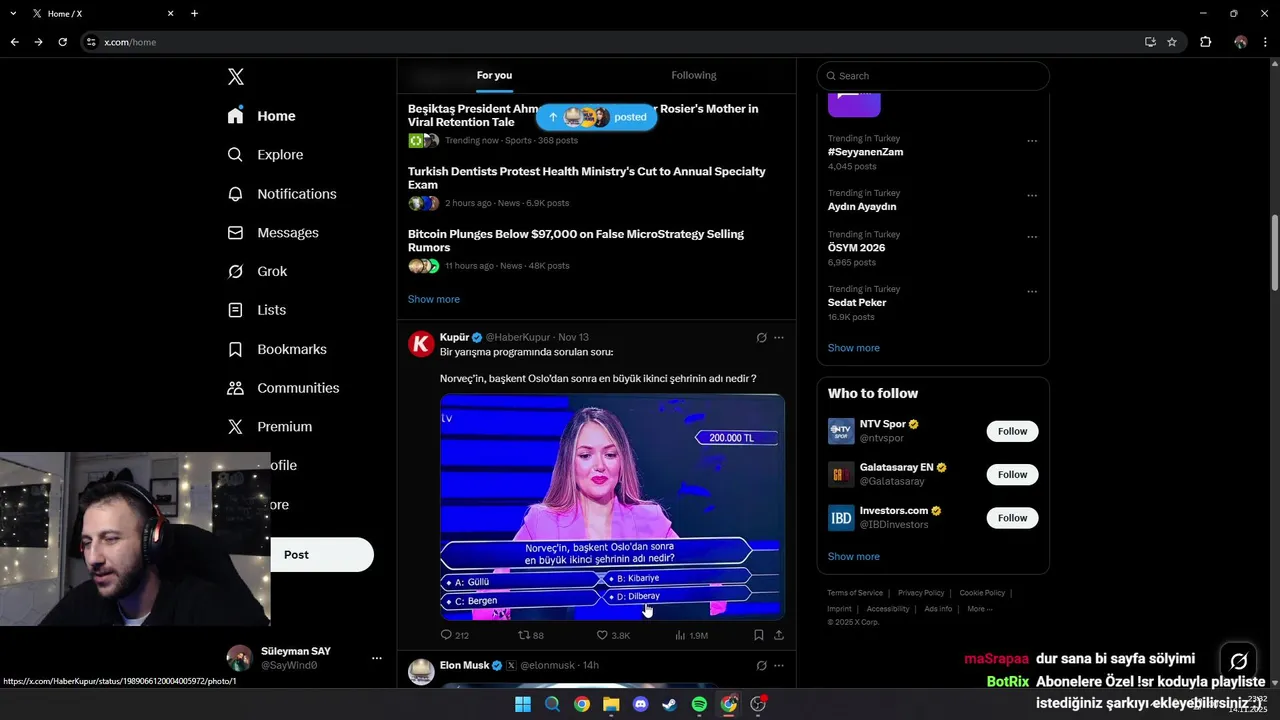Open Notifications from the sidebar
The image size is (1280, 720).
click(282, 194)
